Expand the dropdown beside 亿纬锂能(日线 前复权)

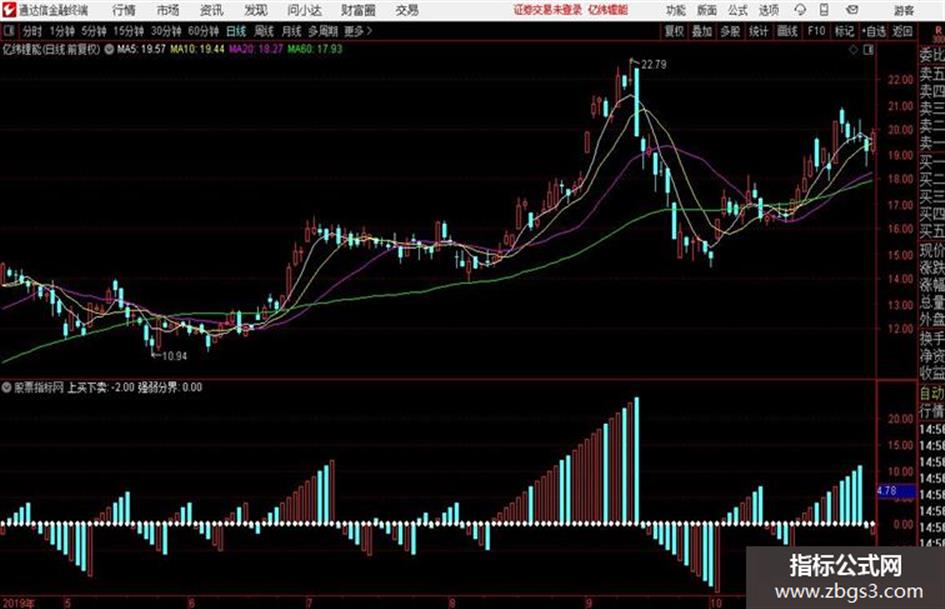[109, 49]
